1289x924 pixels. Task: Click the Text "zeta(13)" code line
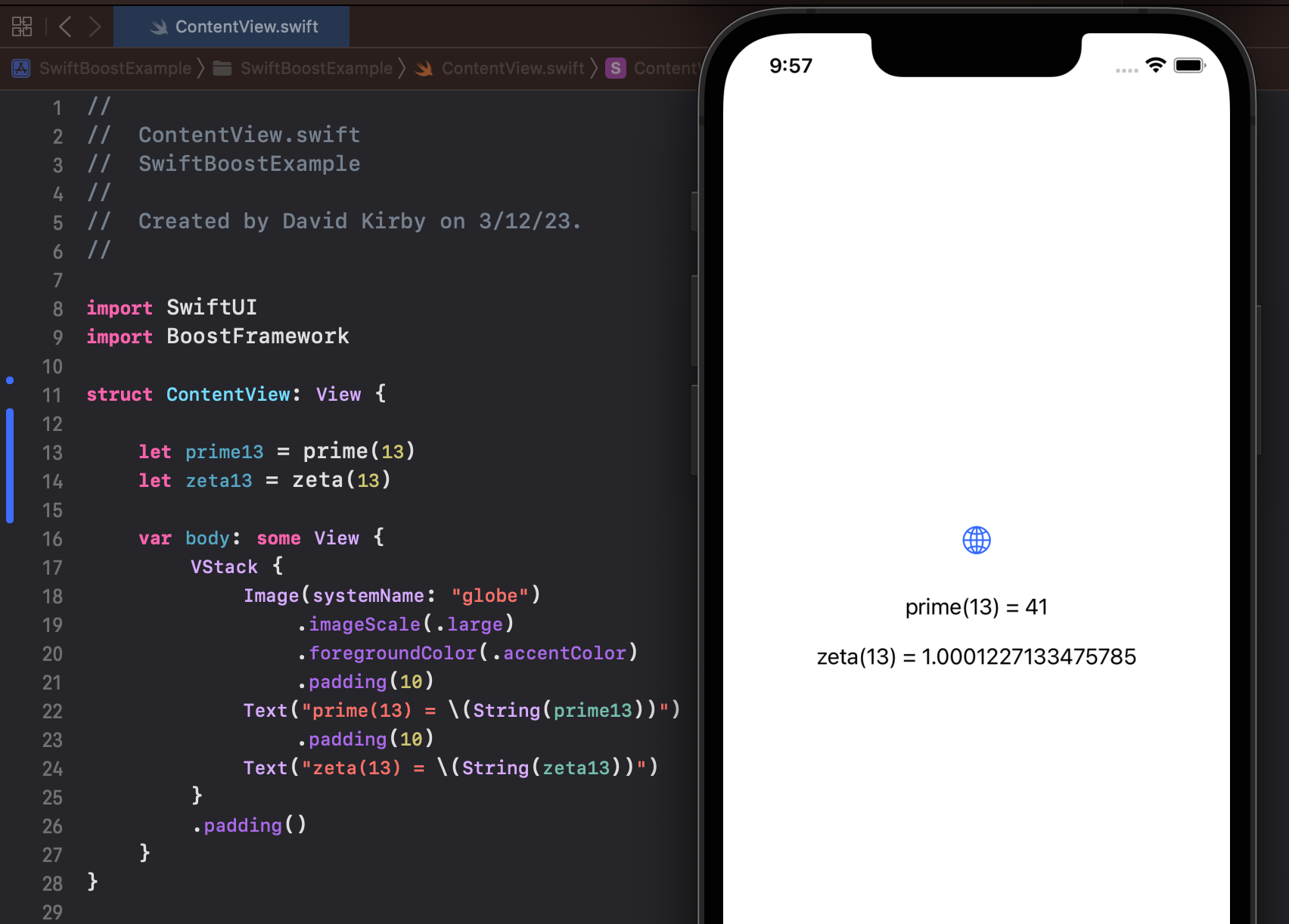click(x=451, y=767)
